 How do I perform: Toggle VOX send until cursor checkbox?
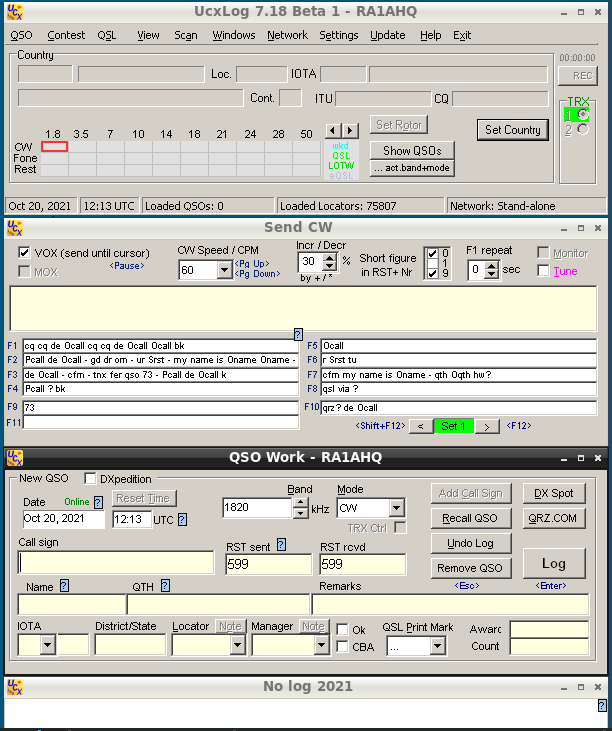(24, 253)
